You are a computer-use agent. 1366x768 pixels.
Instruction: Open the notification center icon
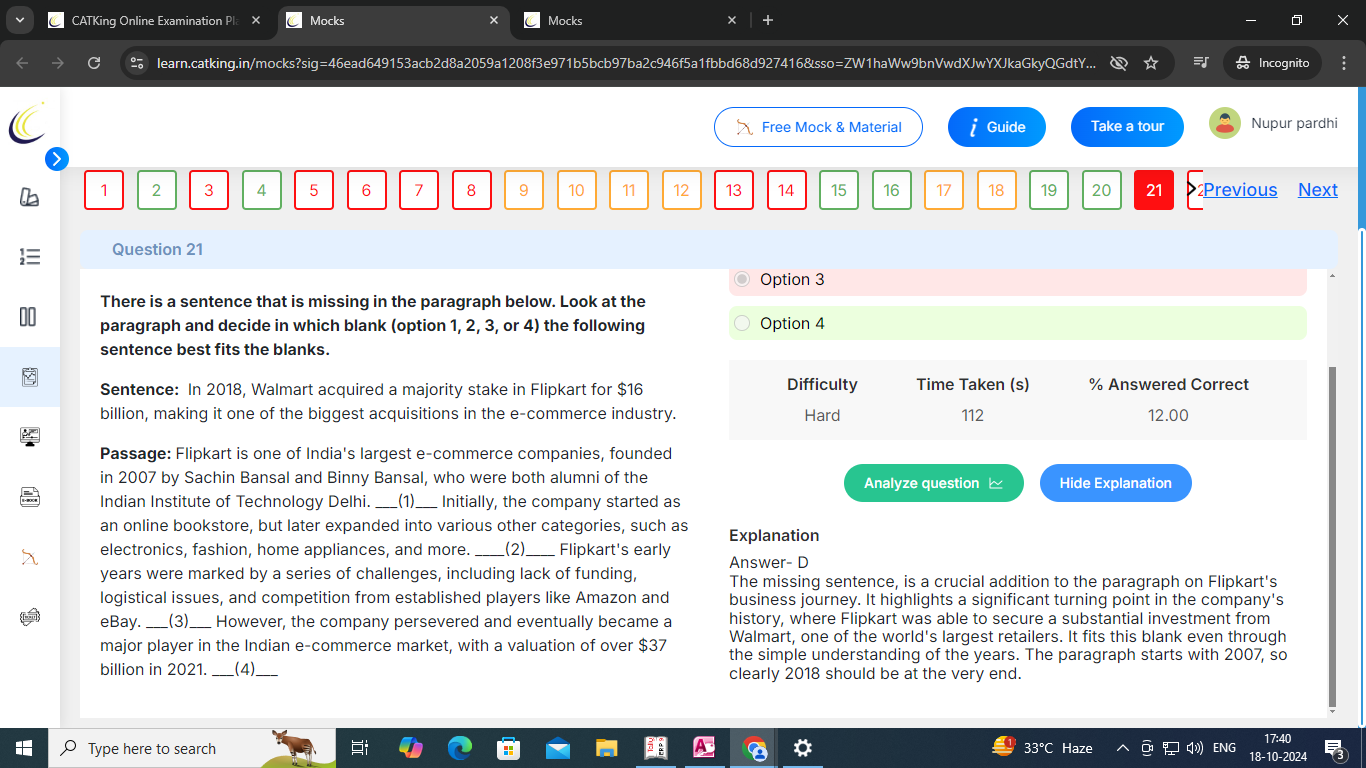[x=1334, y=748]
